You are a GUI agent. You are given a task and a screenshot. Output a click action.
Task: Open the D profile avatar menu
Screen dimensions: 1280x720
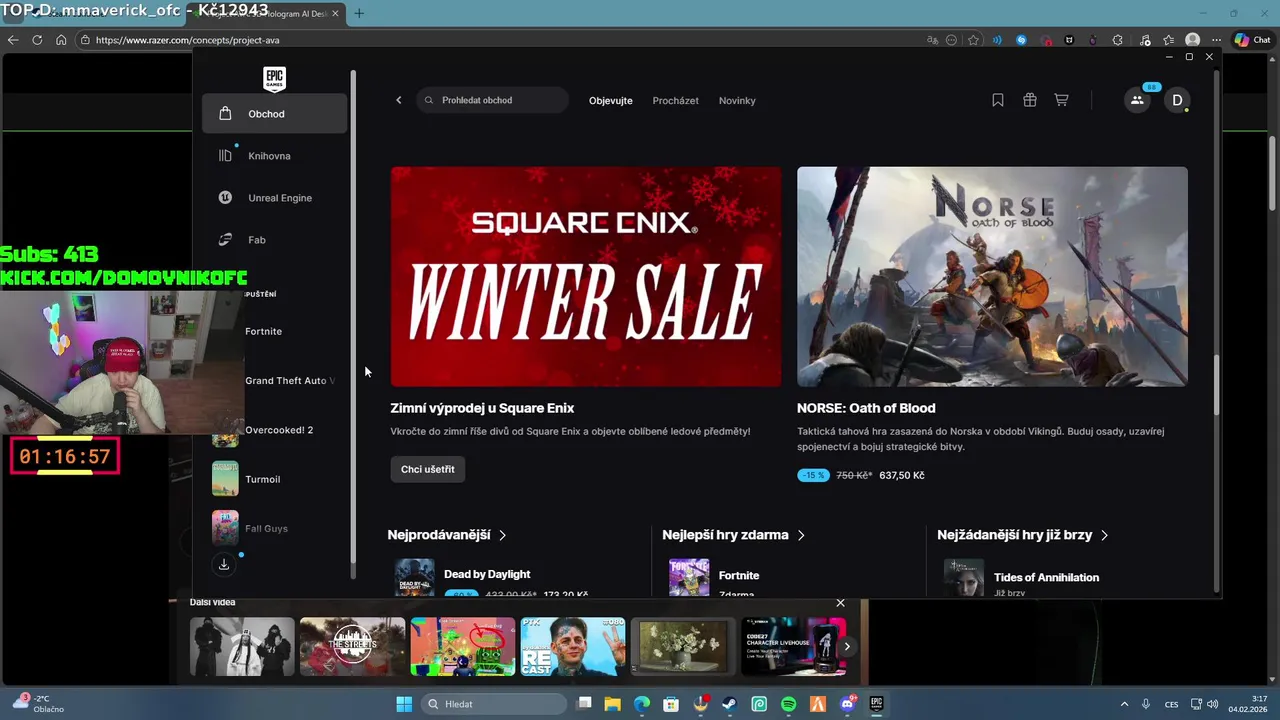(1177, 100)
